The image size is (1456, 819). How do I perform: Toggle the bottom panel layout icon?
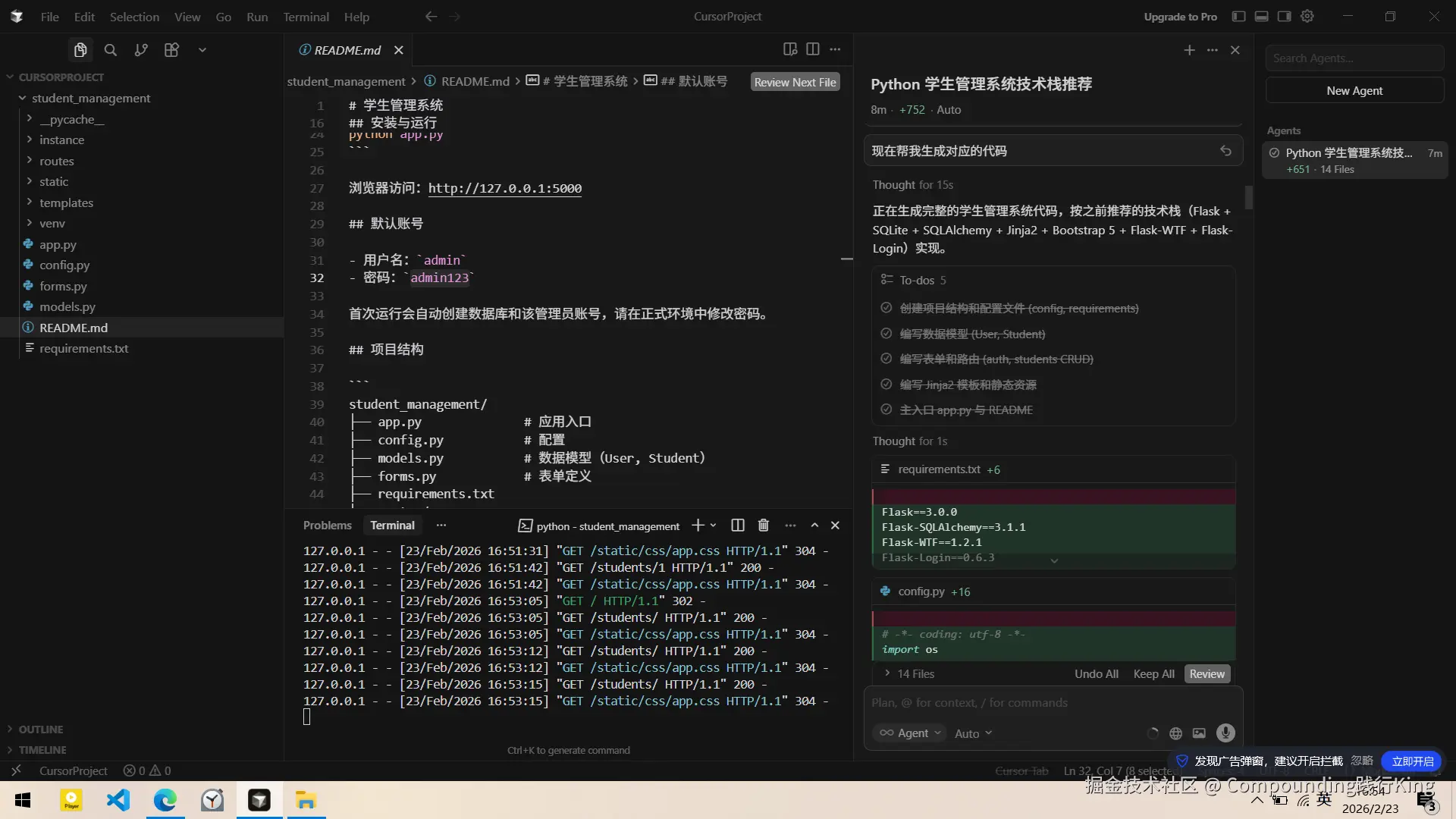click(x=1261, y=16)
